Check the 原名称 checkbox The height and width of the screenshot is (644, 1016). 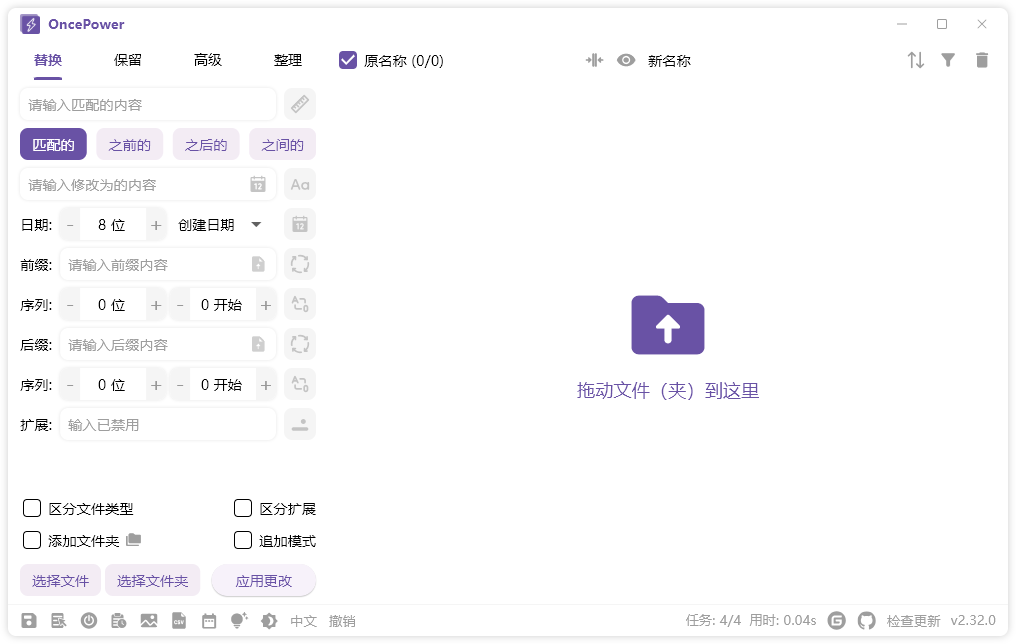pos(347,60)
